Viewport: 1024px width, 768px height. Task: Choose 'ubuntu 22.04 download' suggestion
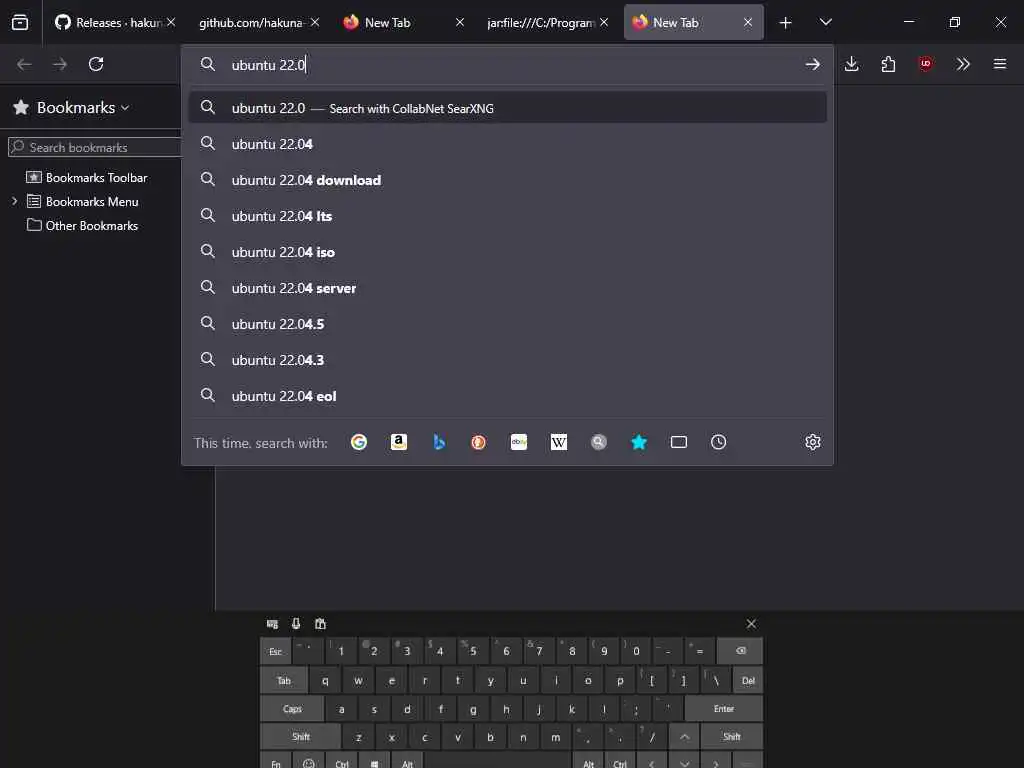[x=507, y=180]
